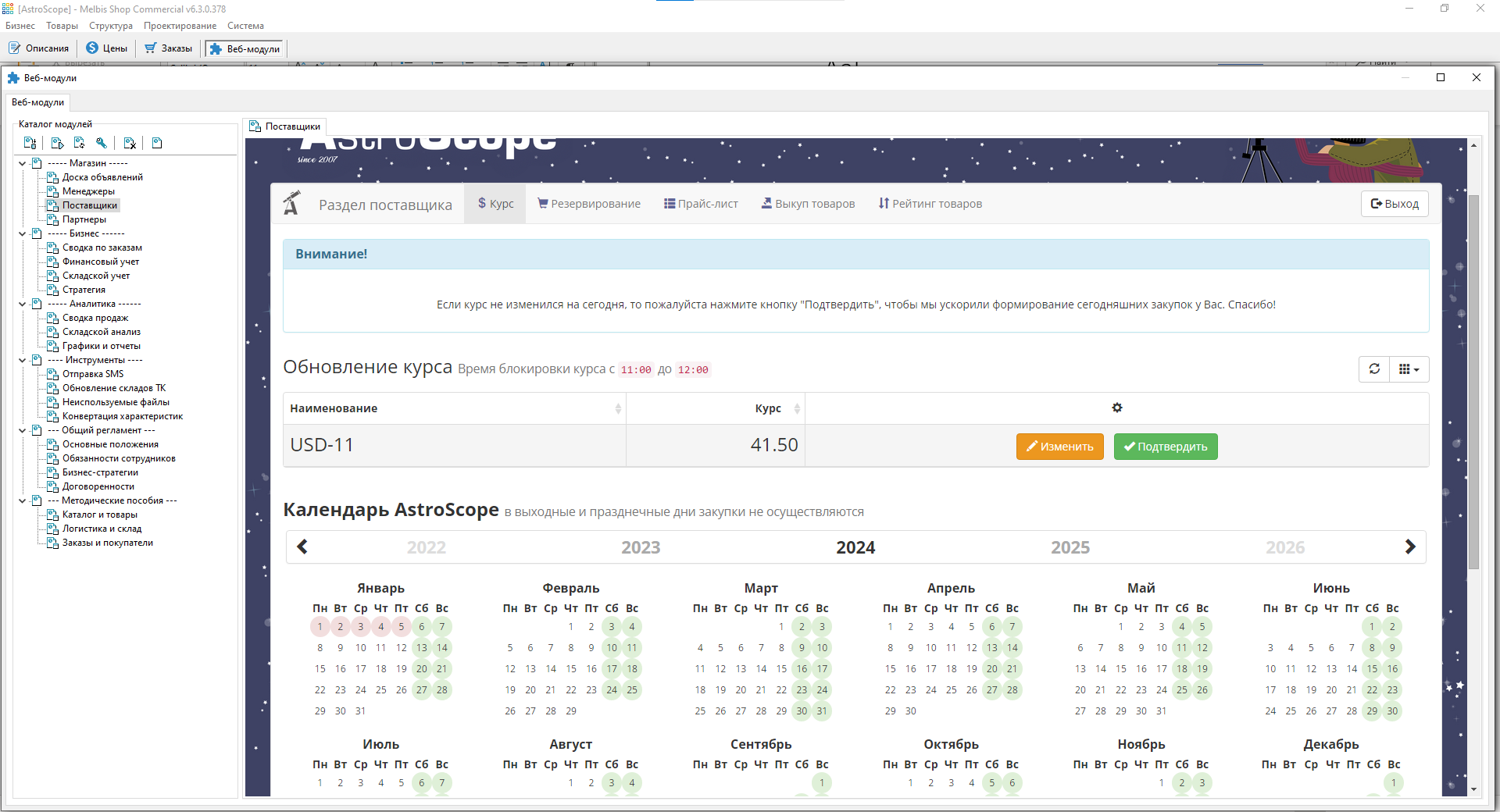This screenshot has width=1500, height=812.
Task: Open Складской анализ module
Action: click(x=102, y=332)
